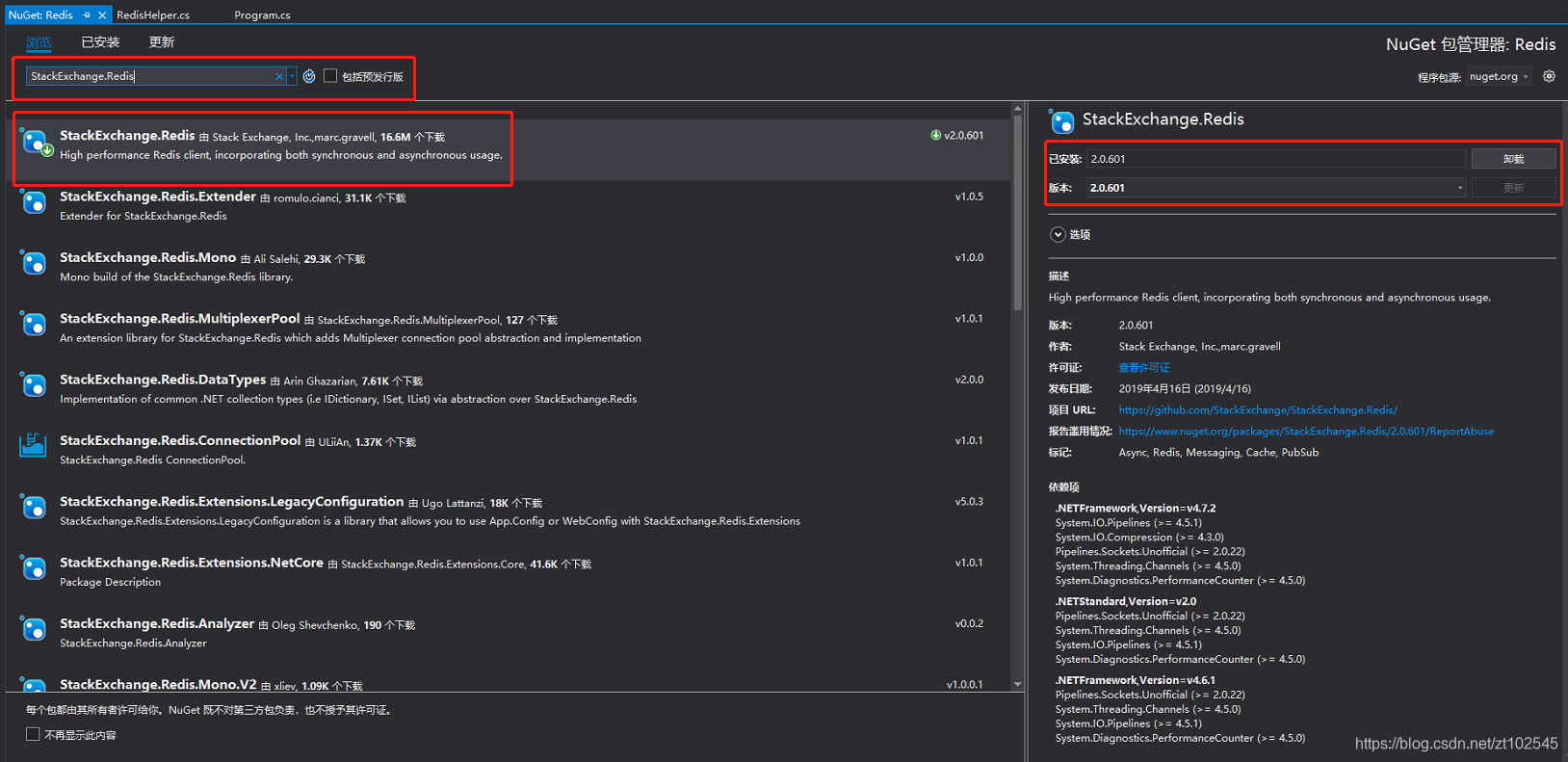The image size is (1568, 762).
Task: Click the Uninstall button
Action: tap(1513, 159)
